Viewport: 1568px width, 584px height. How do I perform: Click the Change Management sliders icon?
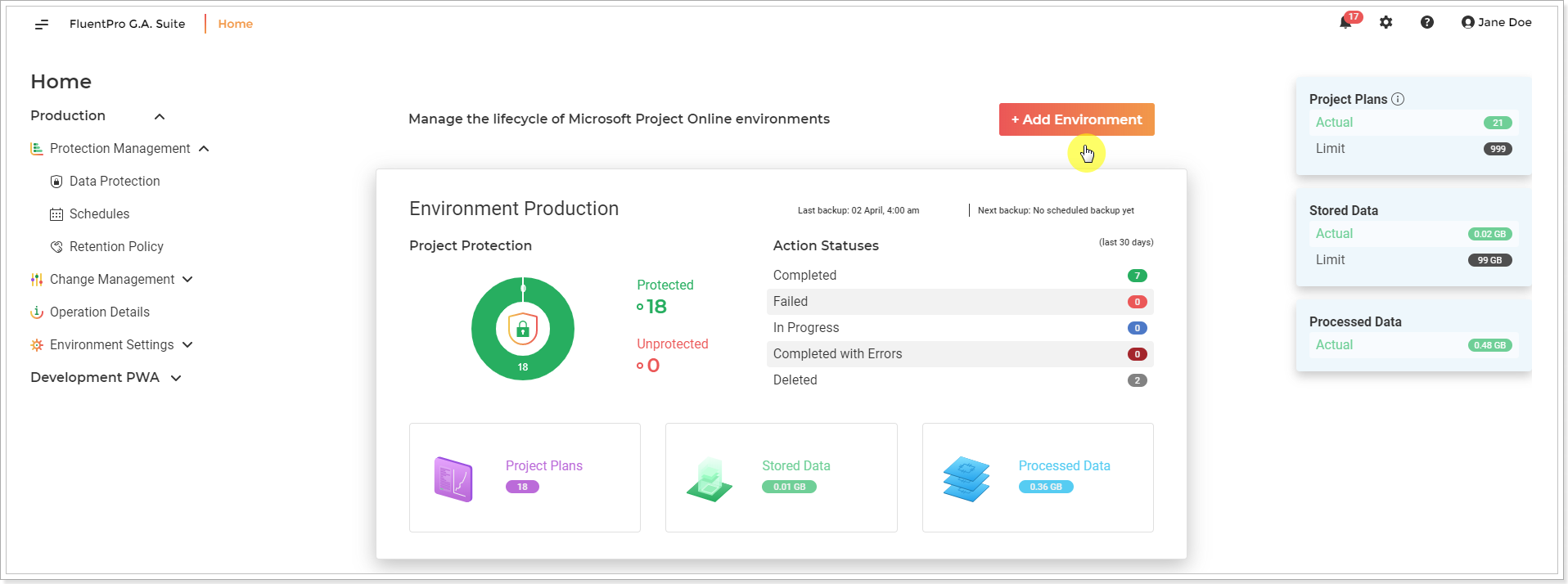[37, 280]
